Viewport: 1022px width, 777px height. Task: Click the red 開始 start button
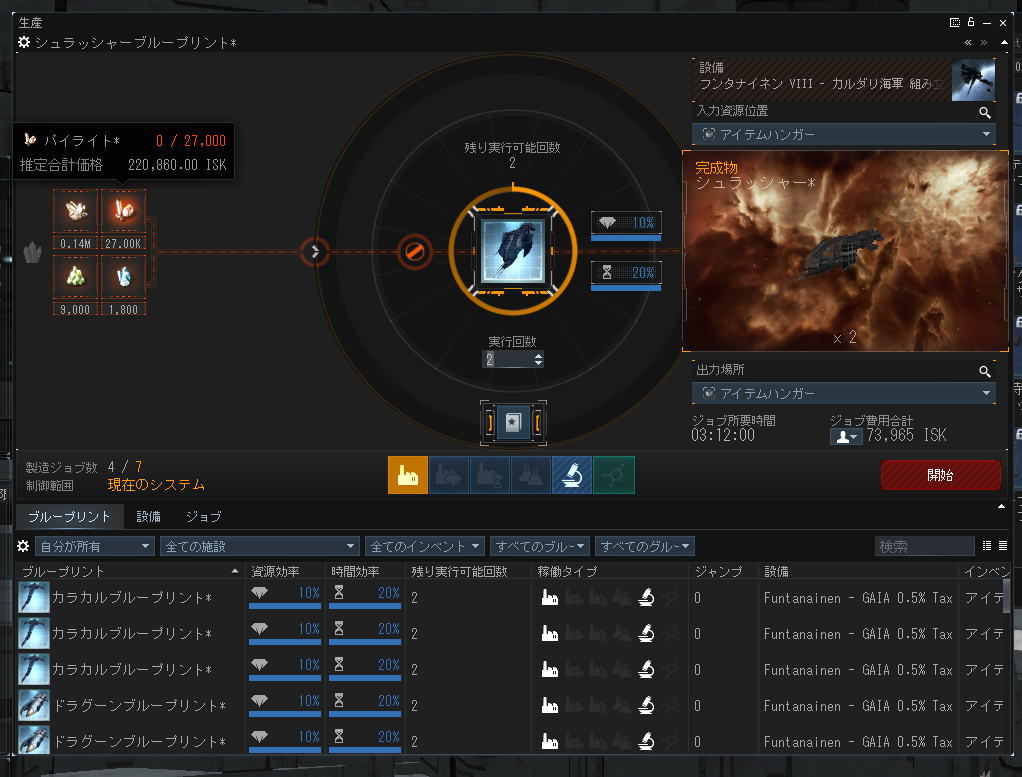click(941, 475)
